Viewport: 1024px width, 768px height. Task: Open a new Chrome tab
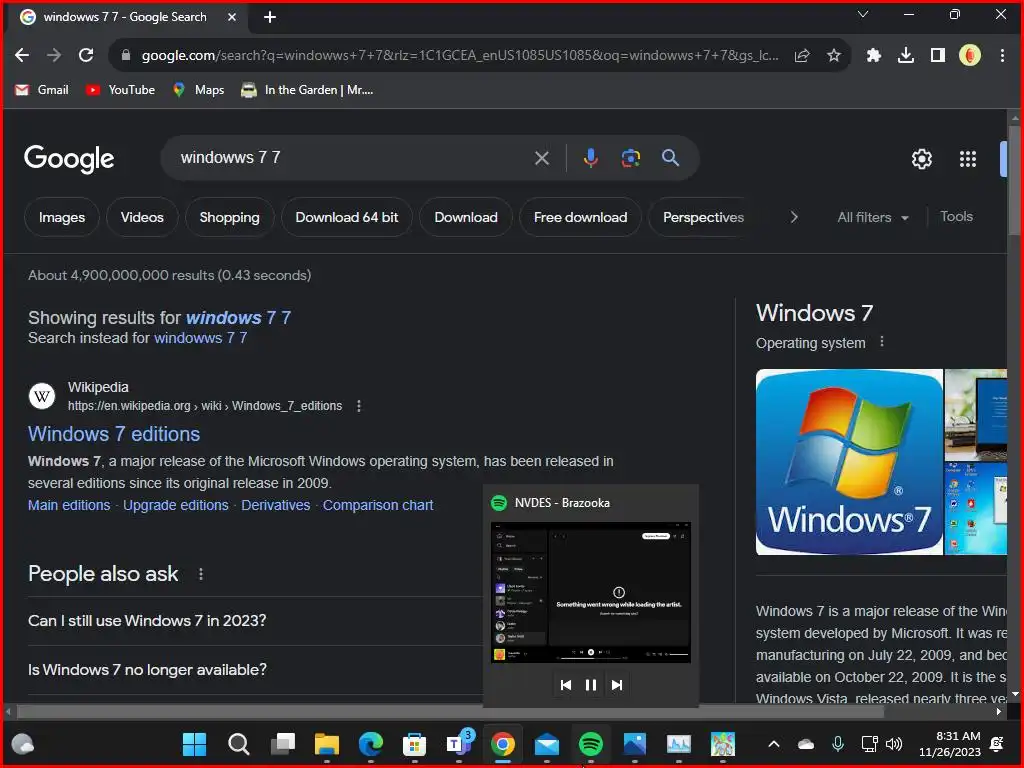(x=270, y=17)
